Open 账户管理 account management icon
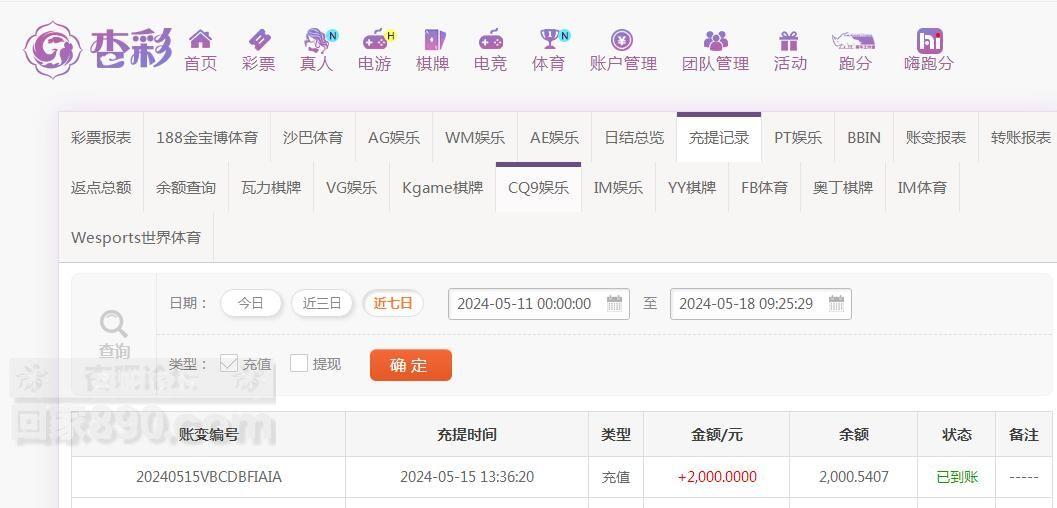Image resolution: width=1057 pixels, height=508 pixels. tap(622, 40)
